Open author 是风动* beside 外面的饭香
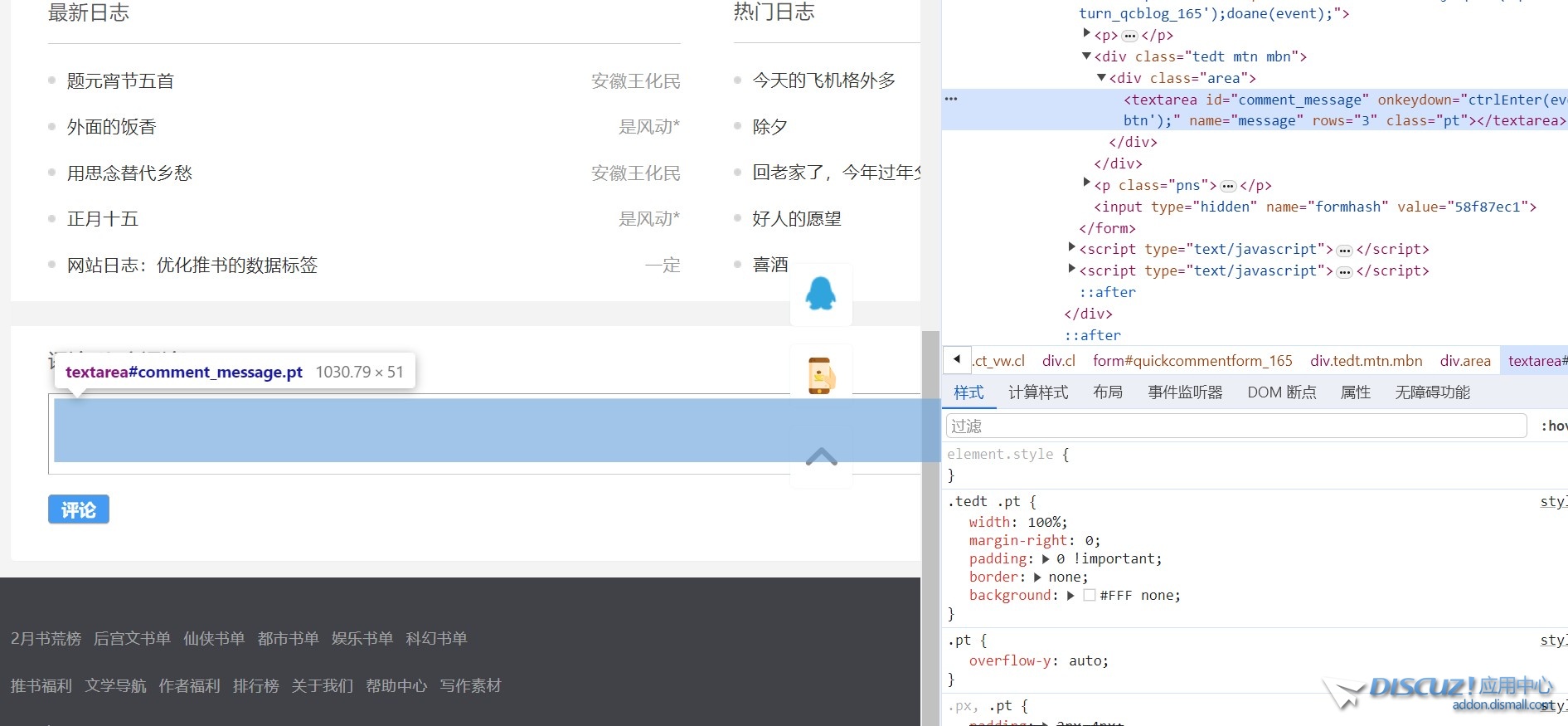The image size is (1568, 726). tap(649, 127)
